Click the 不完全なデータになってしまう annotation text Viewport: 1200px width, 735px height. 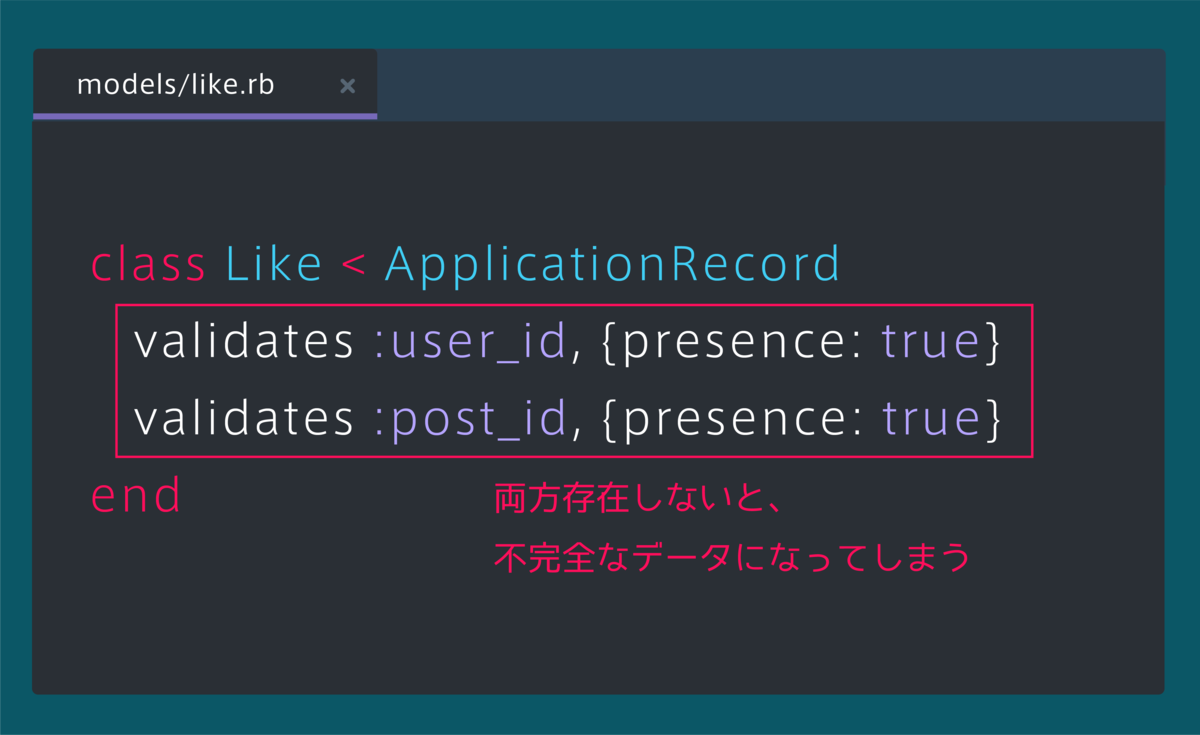click(x=732, y=557)
